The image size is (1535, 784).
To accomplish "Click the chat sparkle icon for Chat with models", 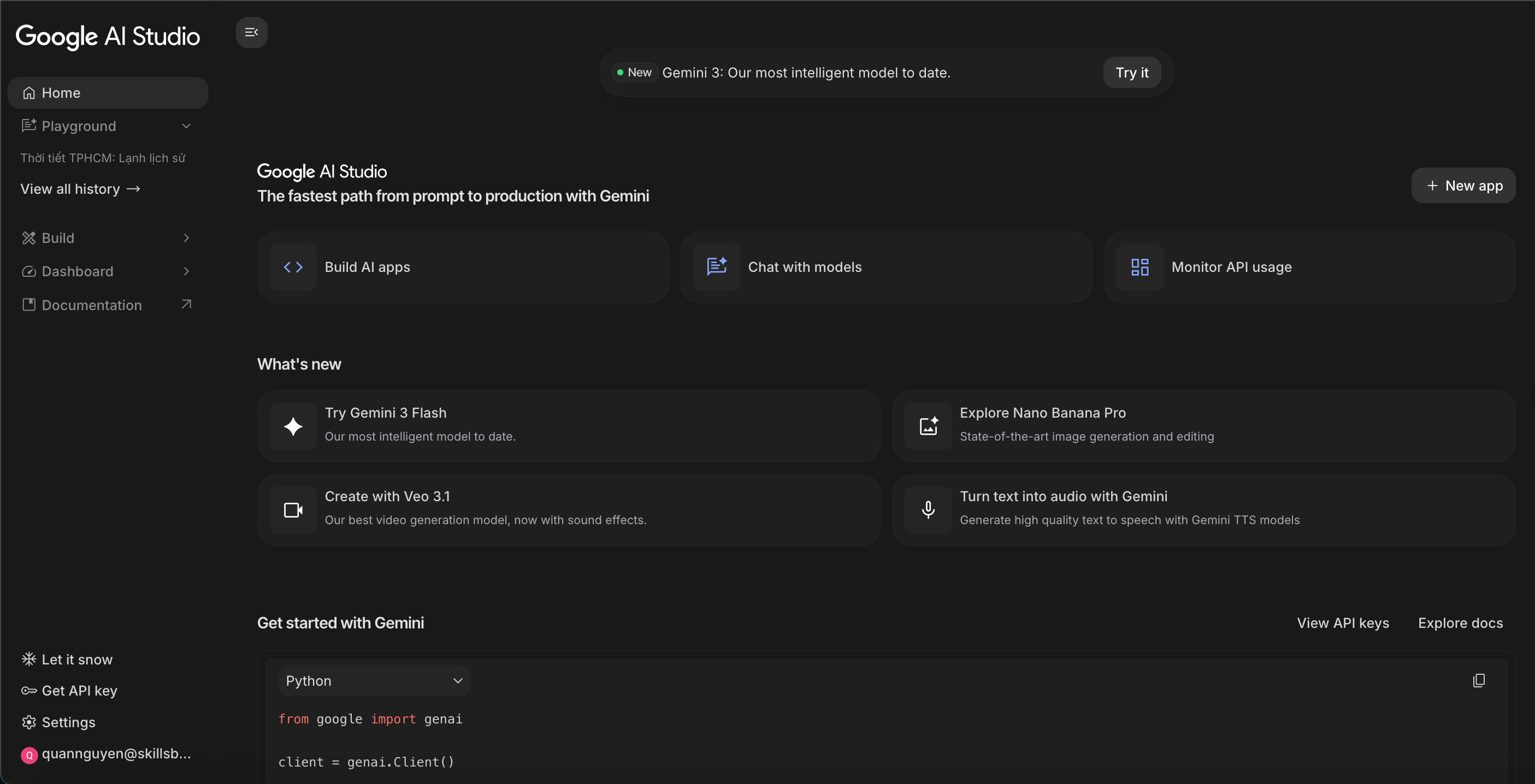I will click(x=717, y=267).
